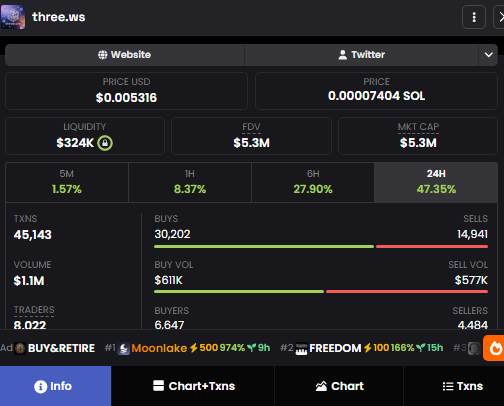Viewport: 504px width, 406px height.
Task: Switch to the Info tab
Action: click(x=55, y=386)
